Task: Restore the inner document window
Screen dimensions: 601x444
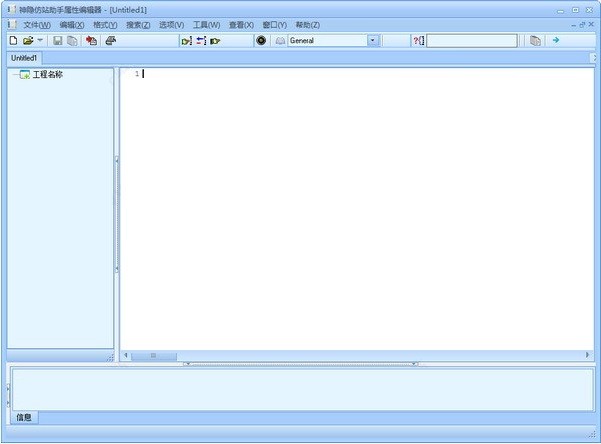Action: [x=582, y=25]
